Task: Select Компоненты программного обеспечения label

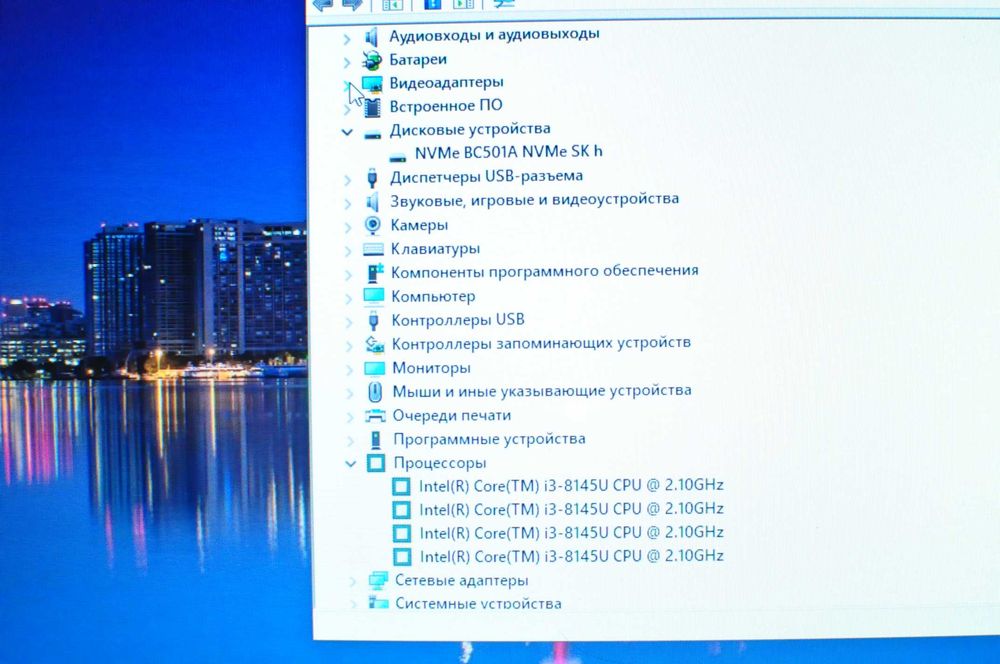Action: [x=545, y=271]
